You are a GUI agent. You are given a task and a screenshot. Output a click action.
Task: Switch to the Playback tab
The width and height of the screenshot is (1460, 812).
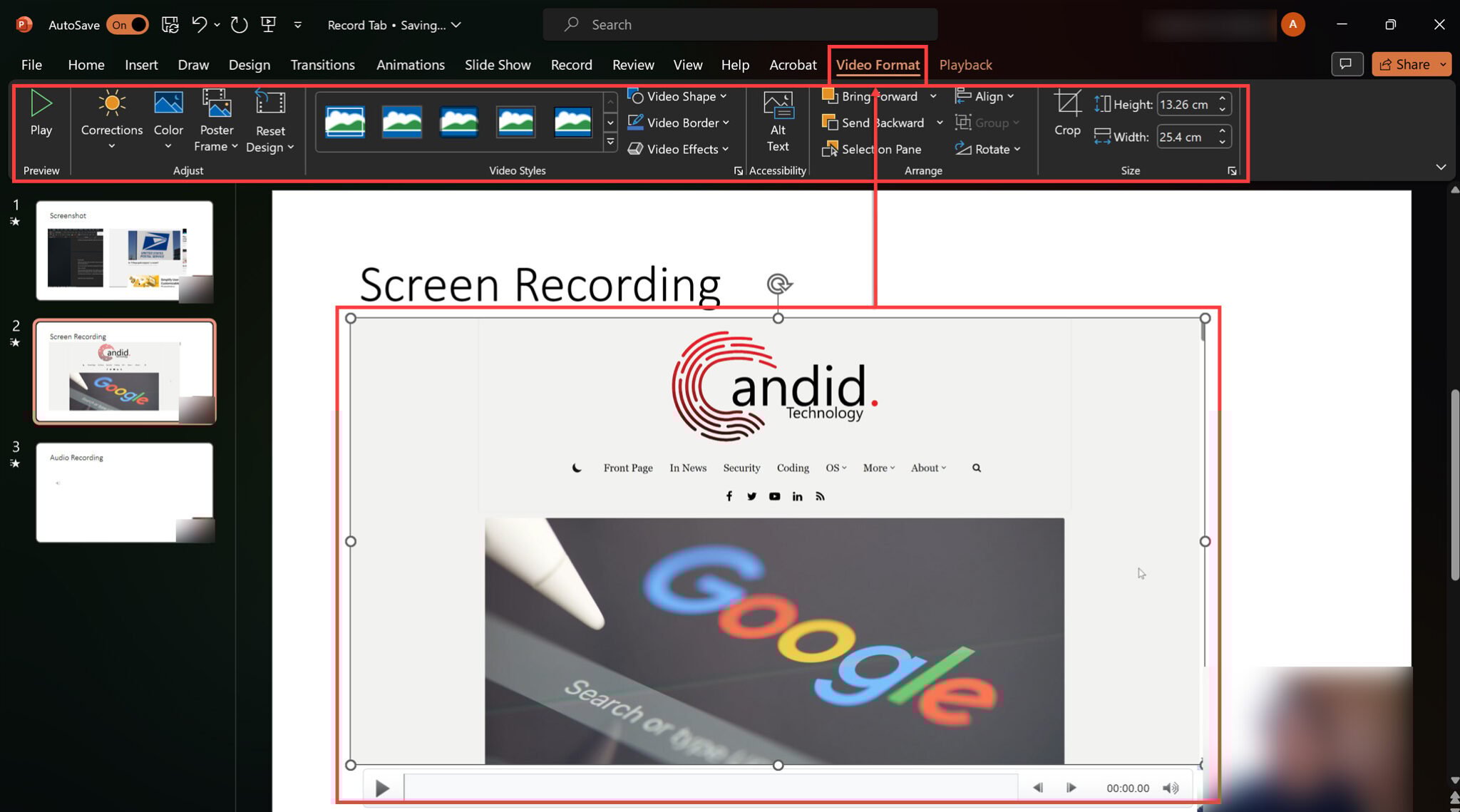coord(965,64)
